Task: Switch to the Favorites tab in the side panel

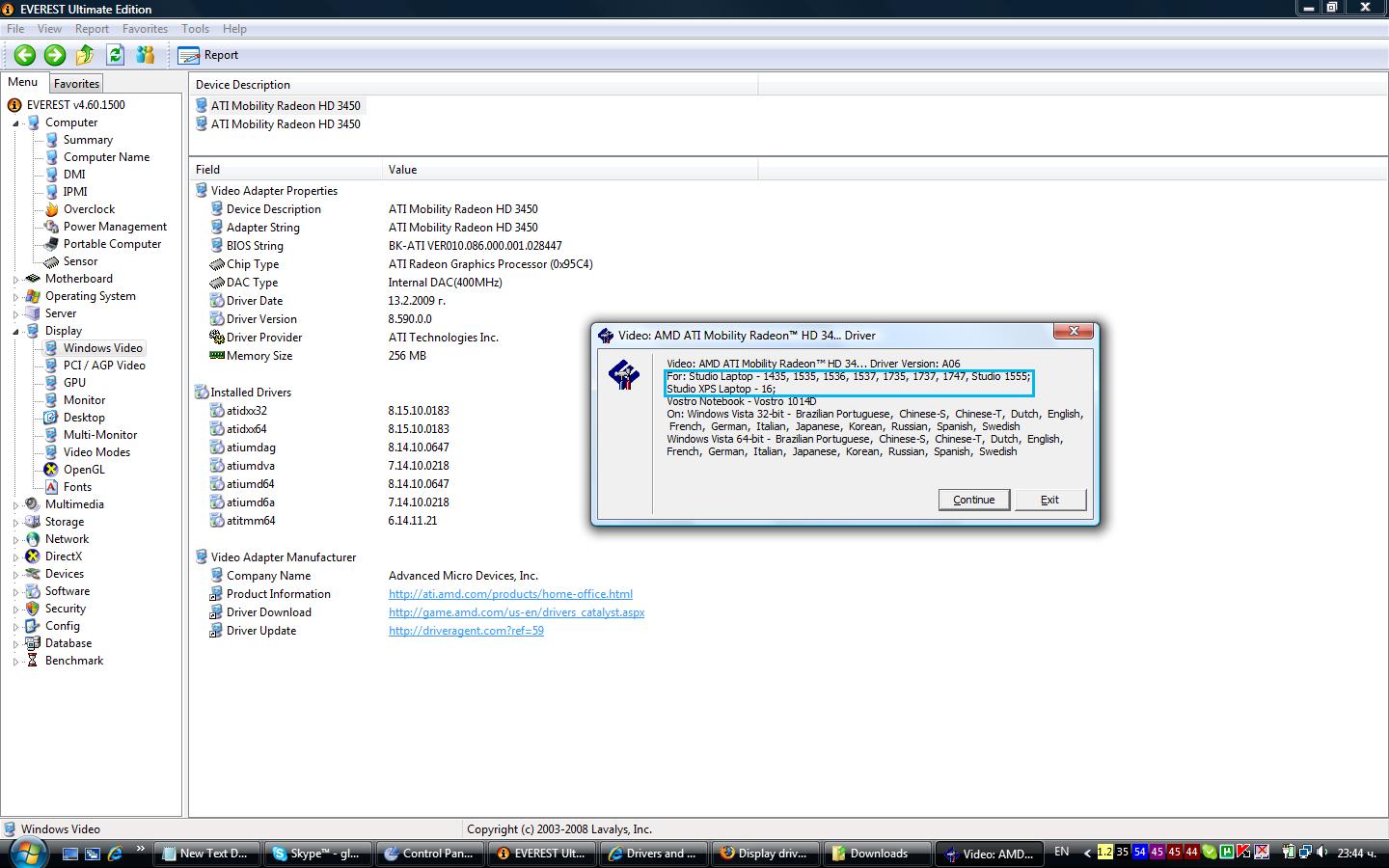Action: [76, 84]
